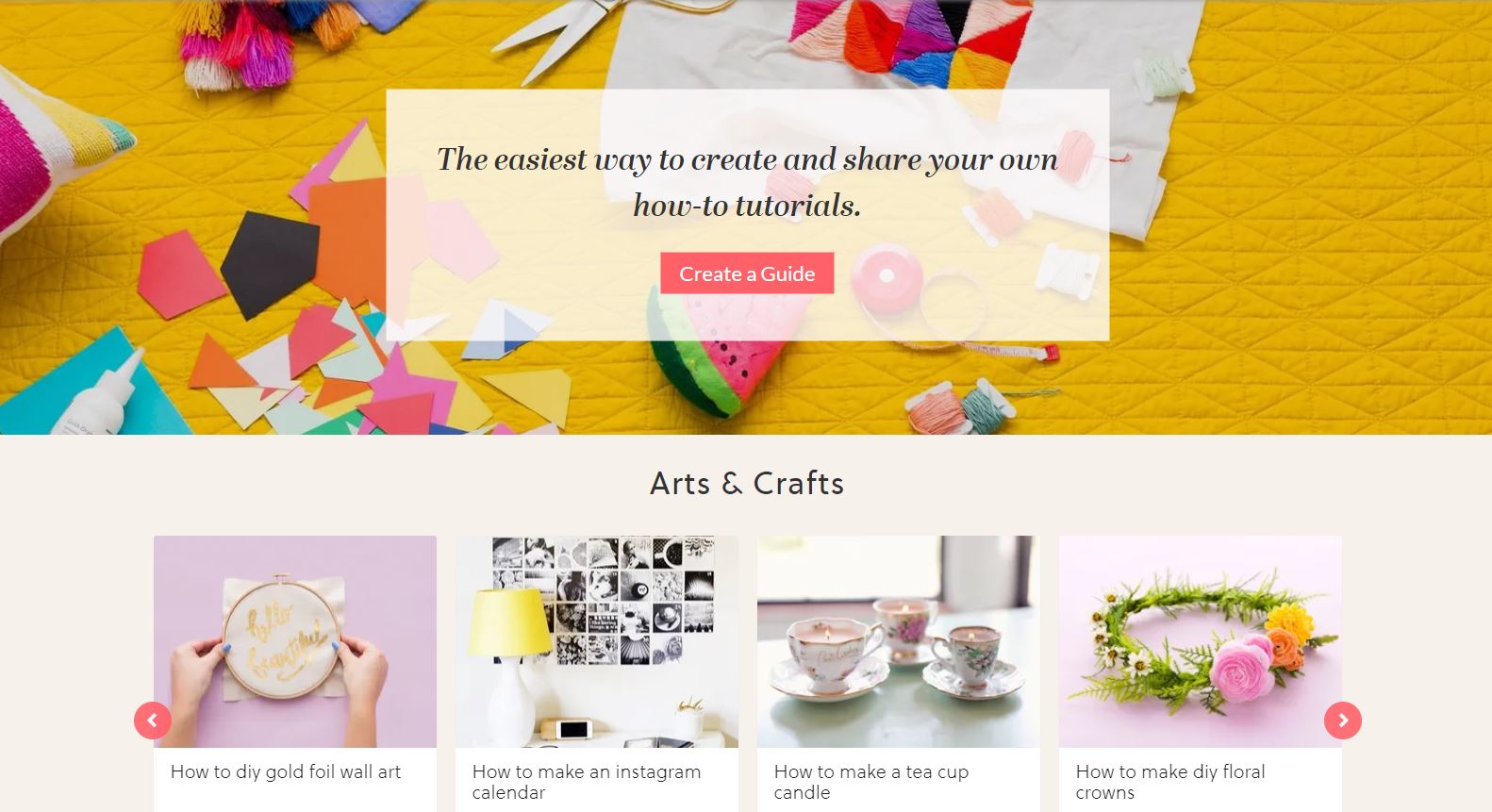Click the 'easiest way to create' tagline text
Screen dimensions: 1492x812
(x=747, y=182)
